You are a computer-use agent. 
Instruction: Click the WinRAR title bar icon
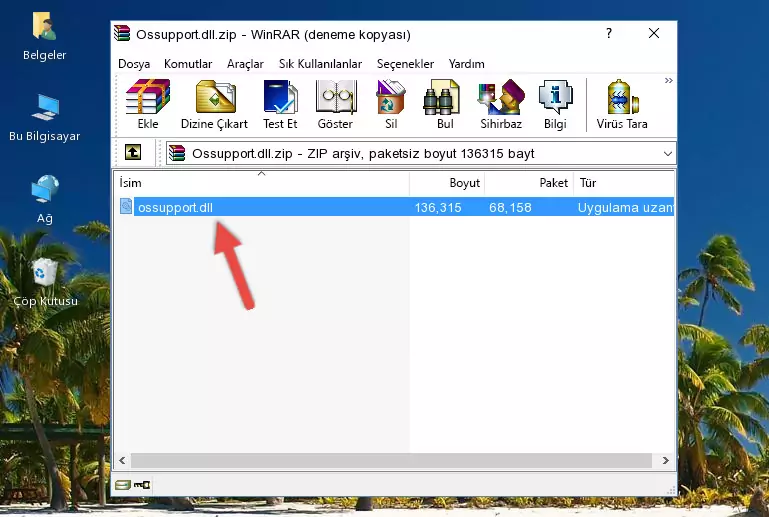point(123,33)
